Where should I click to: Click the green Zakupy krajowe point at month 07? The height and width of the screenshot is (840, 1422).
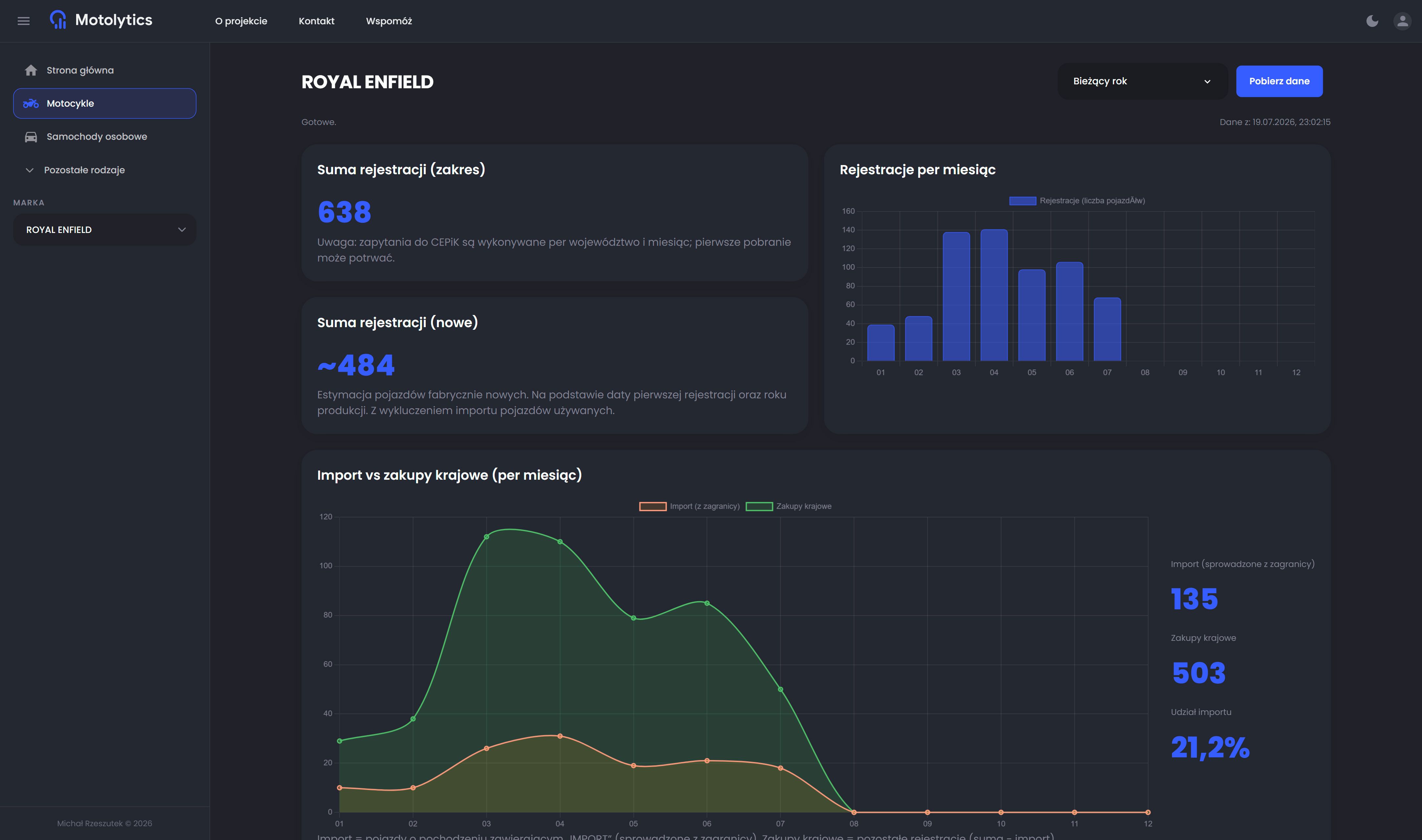(x=781, y=689)
